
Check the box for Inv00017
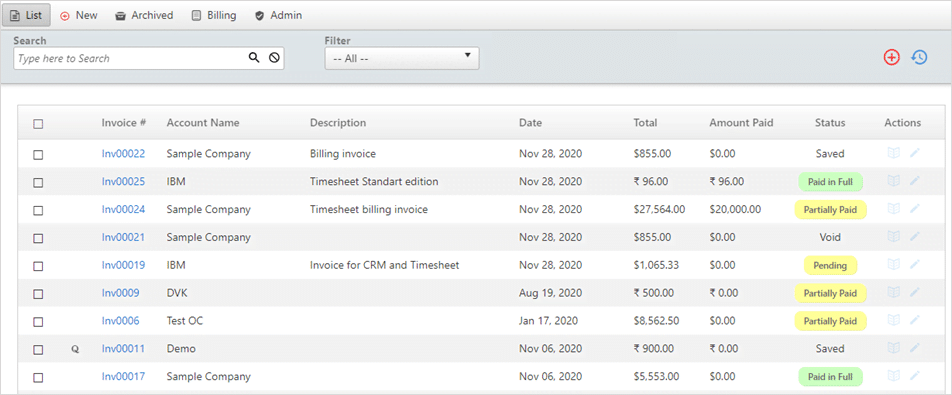[x=38, y=377]
